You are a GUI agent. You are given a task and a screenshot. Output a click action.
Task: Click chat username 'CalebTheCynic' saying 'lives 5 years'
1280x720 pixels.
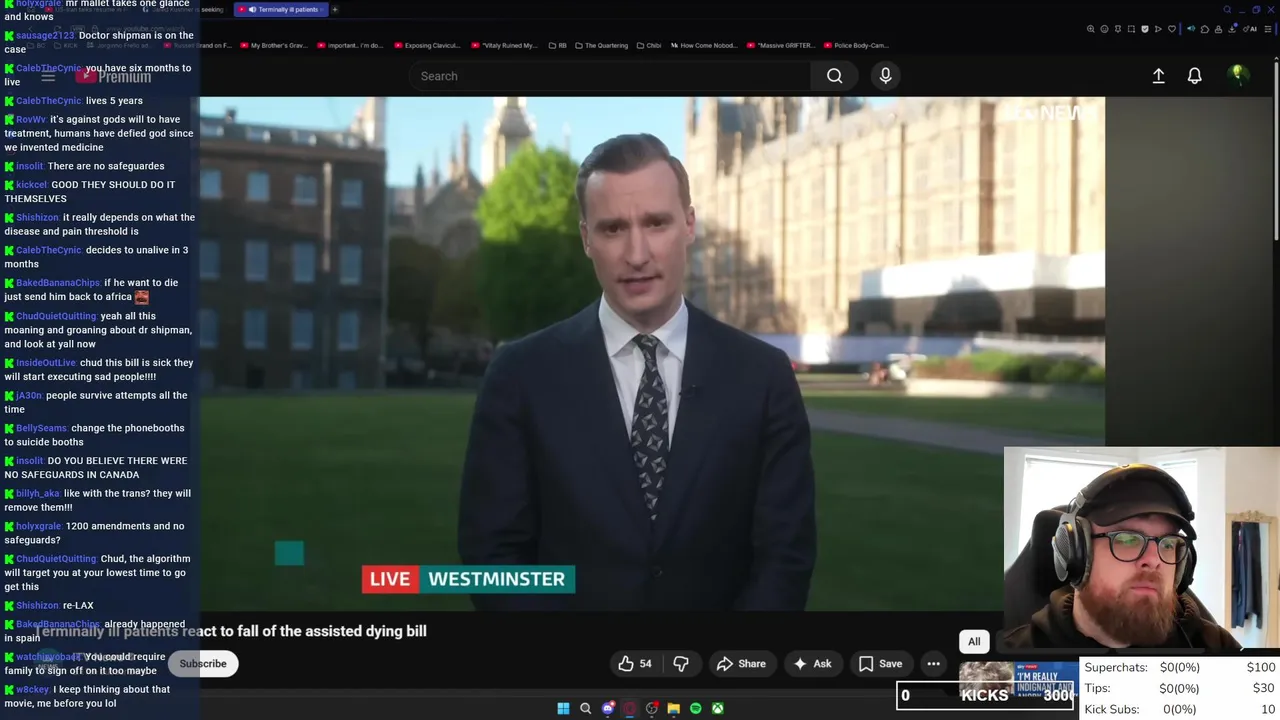point(49,101)
